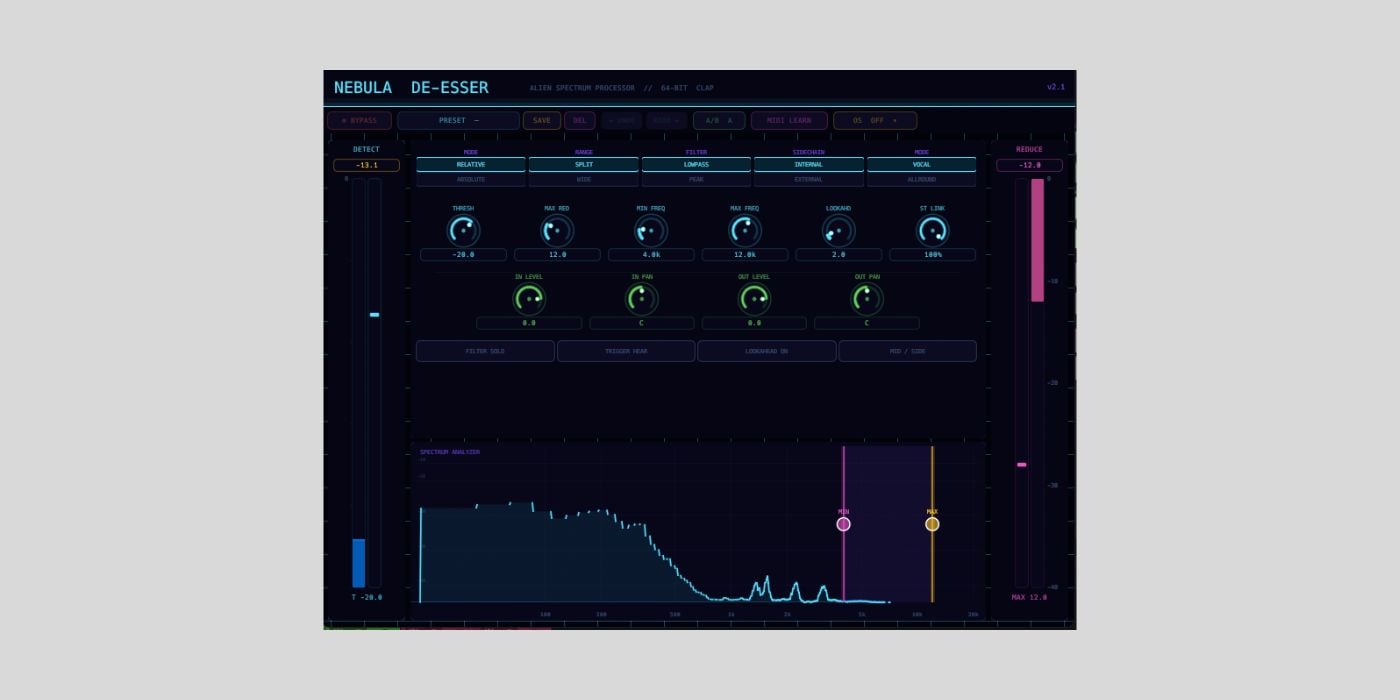Click the MAX RED knob
The width and height of the screenshot is (1400, 700).
tap(557, 231)
